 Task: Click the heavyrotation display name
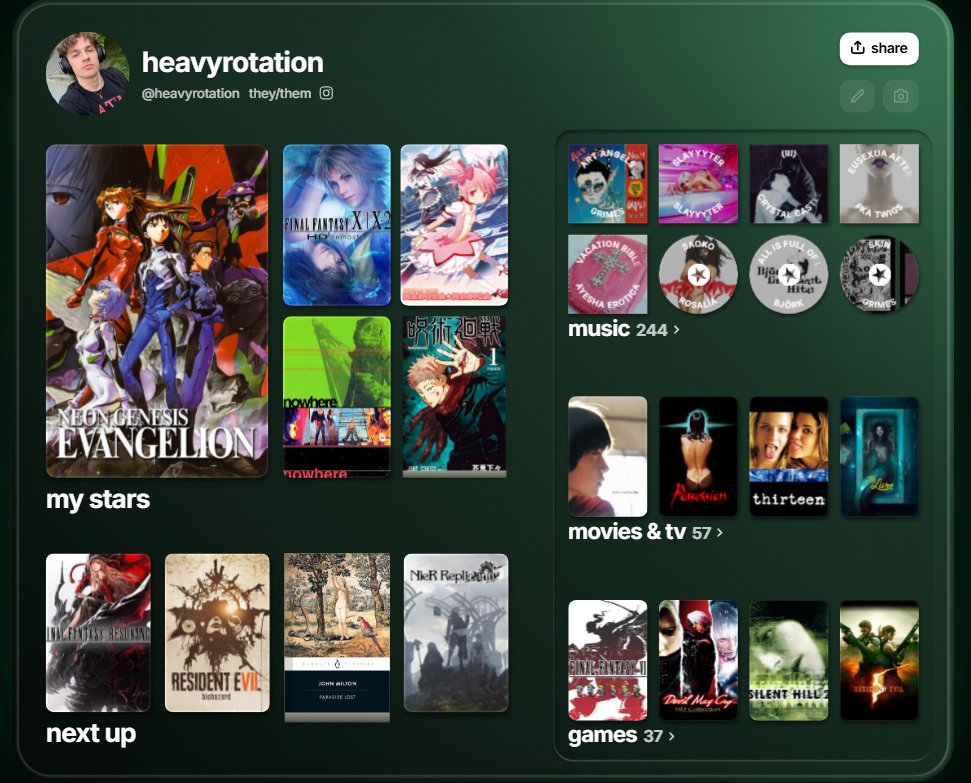pyautogui.click(x=232, y=63)
